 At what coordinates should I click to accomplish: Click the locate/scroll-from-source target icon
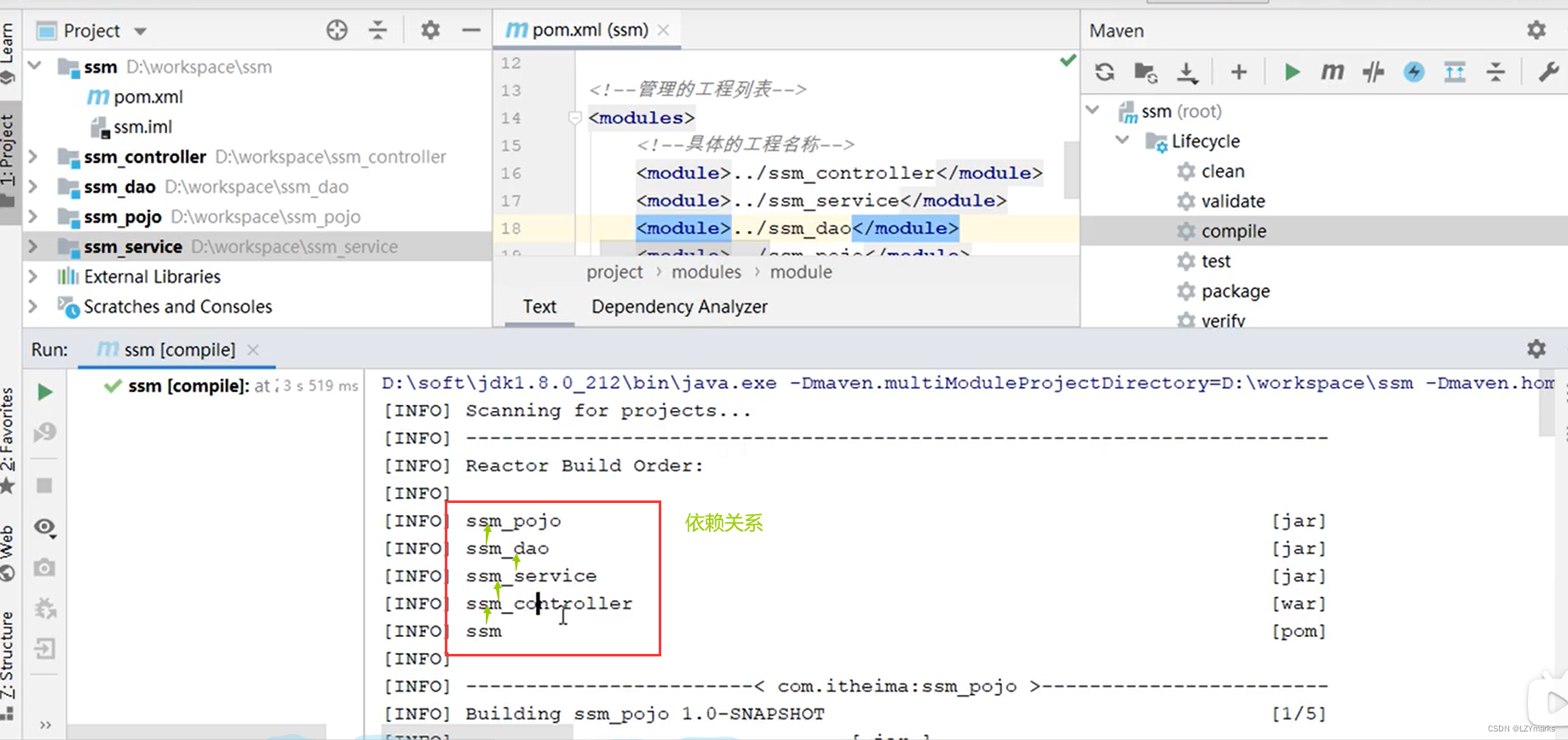[337, 31]
